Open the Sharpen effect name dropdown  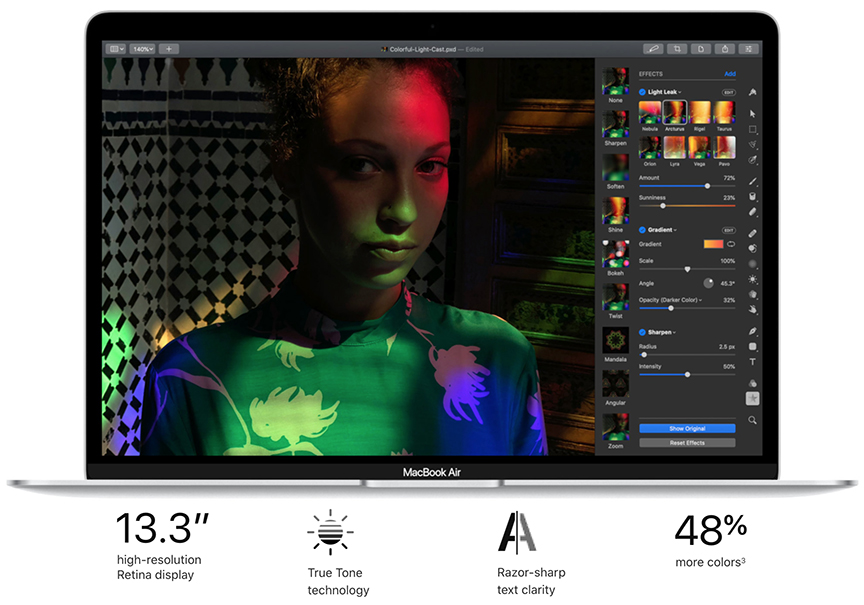coord(662,332)
